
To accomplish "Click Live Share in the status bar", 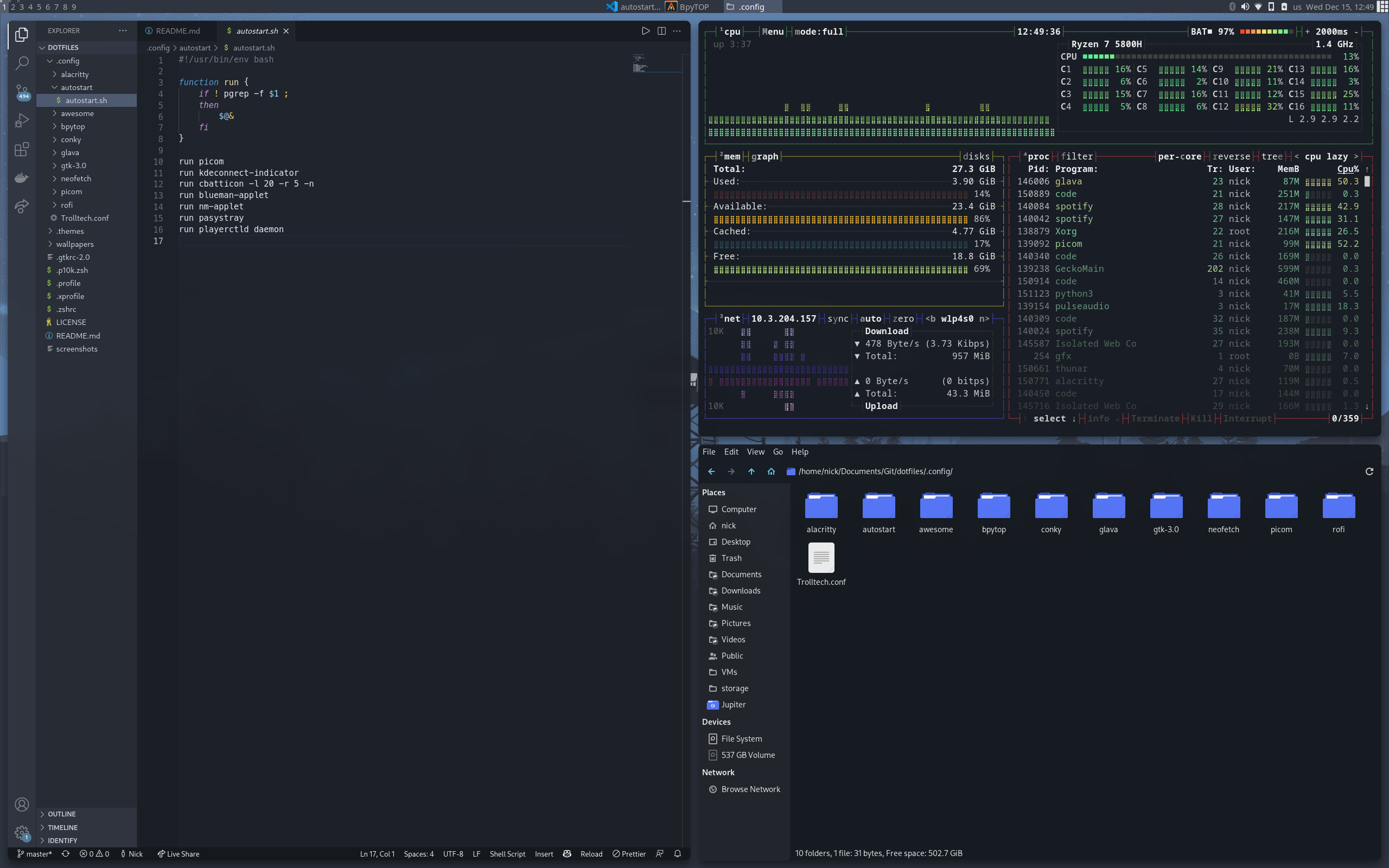I will pyautogui.click(x=179, y=854).
